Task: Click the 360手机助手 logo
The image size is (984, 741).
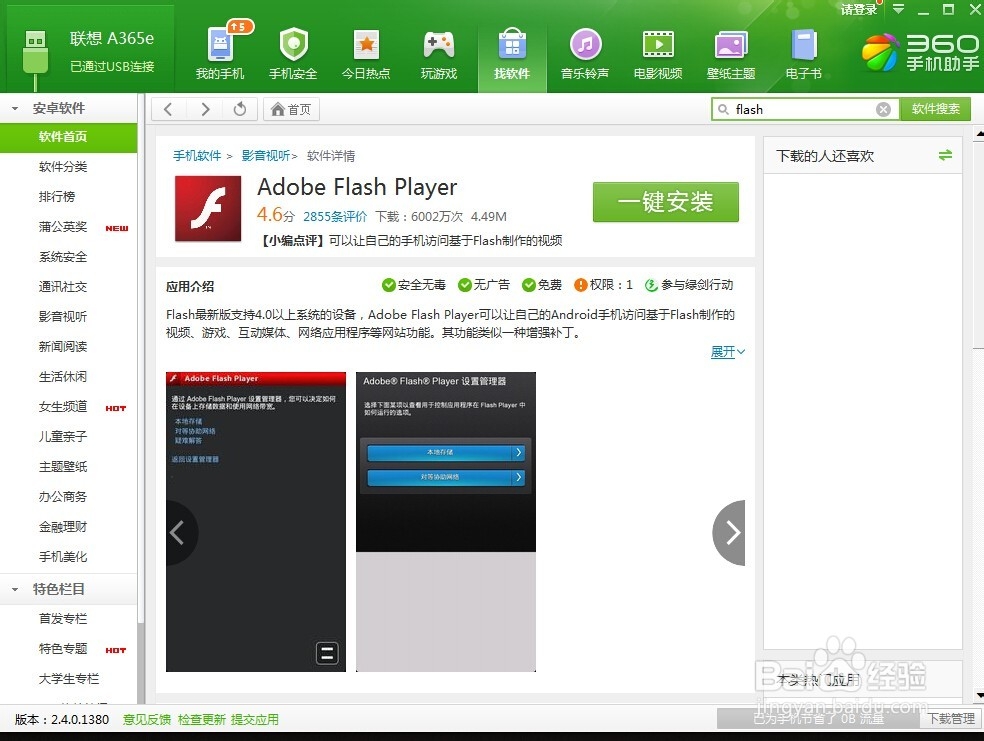Action: click(x=920, y=53)
